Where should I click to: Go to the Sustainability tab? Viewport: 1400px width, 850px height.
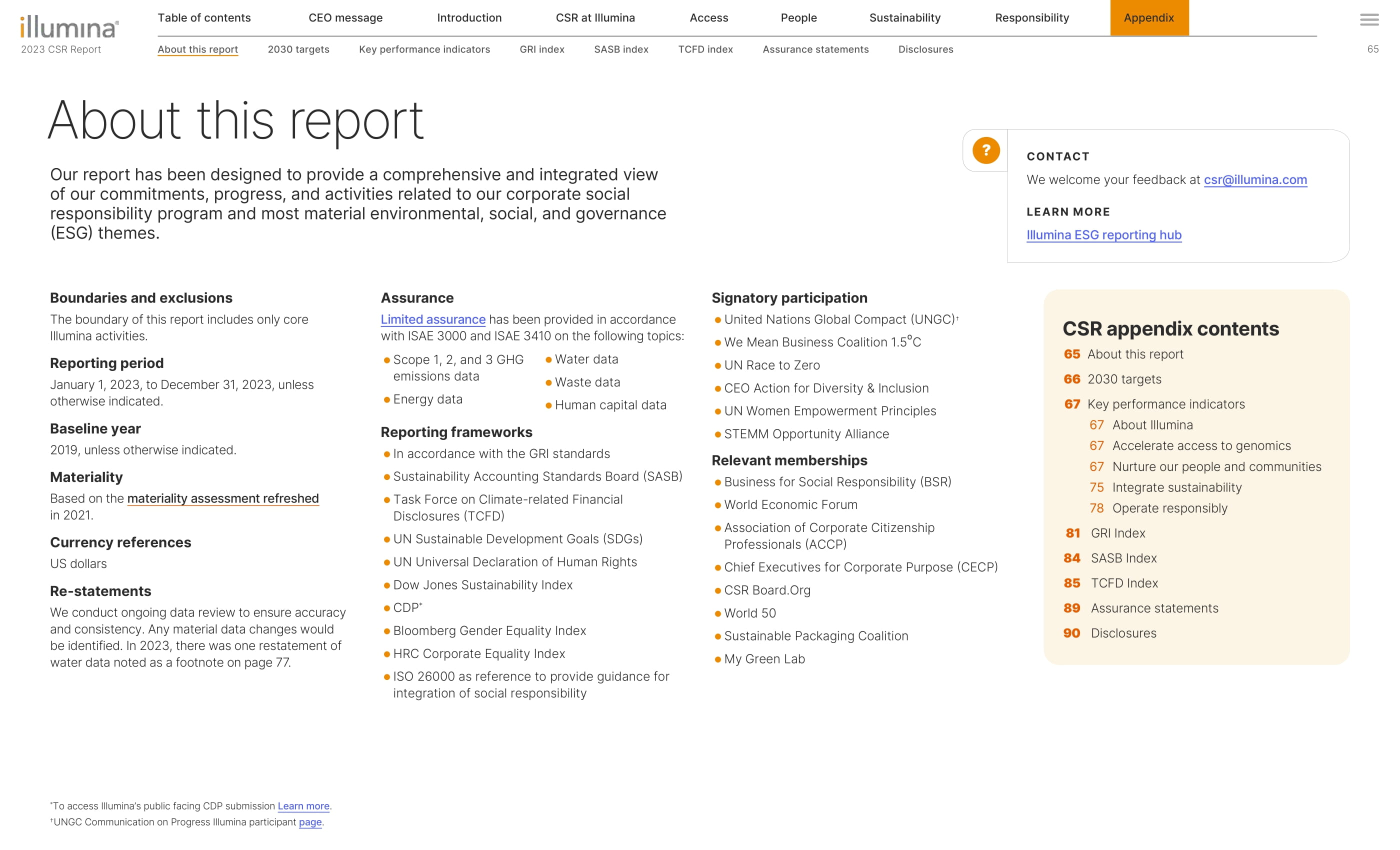click(x=904, y=17)
